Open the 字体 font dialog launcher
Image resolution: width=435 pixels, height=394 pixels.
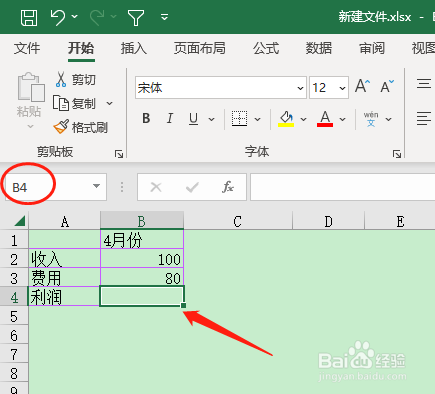pos(397,154)
